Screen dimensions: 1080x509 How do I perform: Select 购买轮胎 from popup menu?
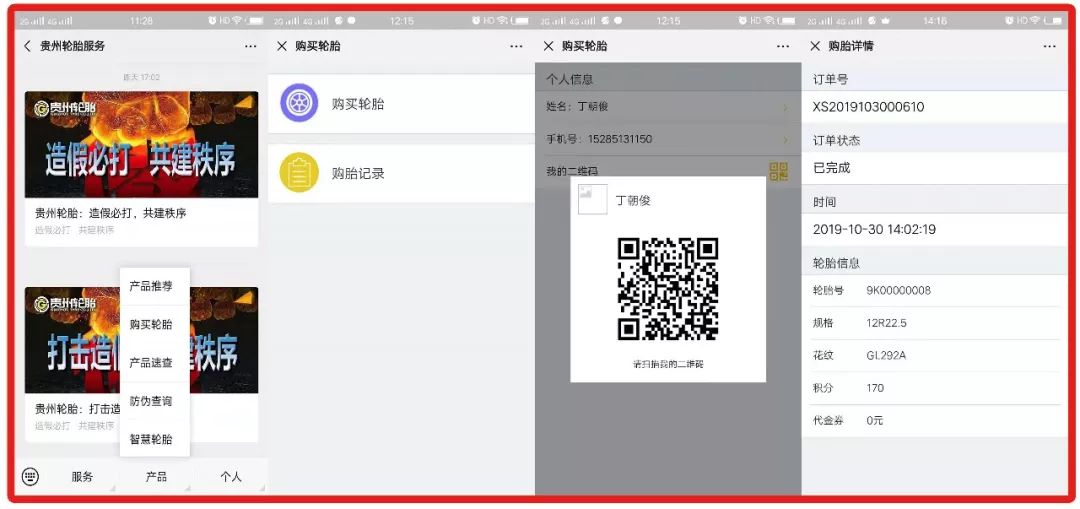tap(151, 324)
